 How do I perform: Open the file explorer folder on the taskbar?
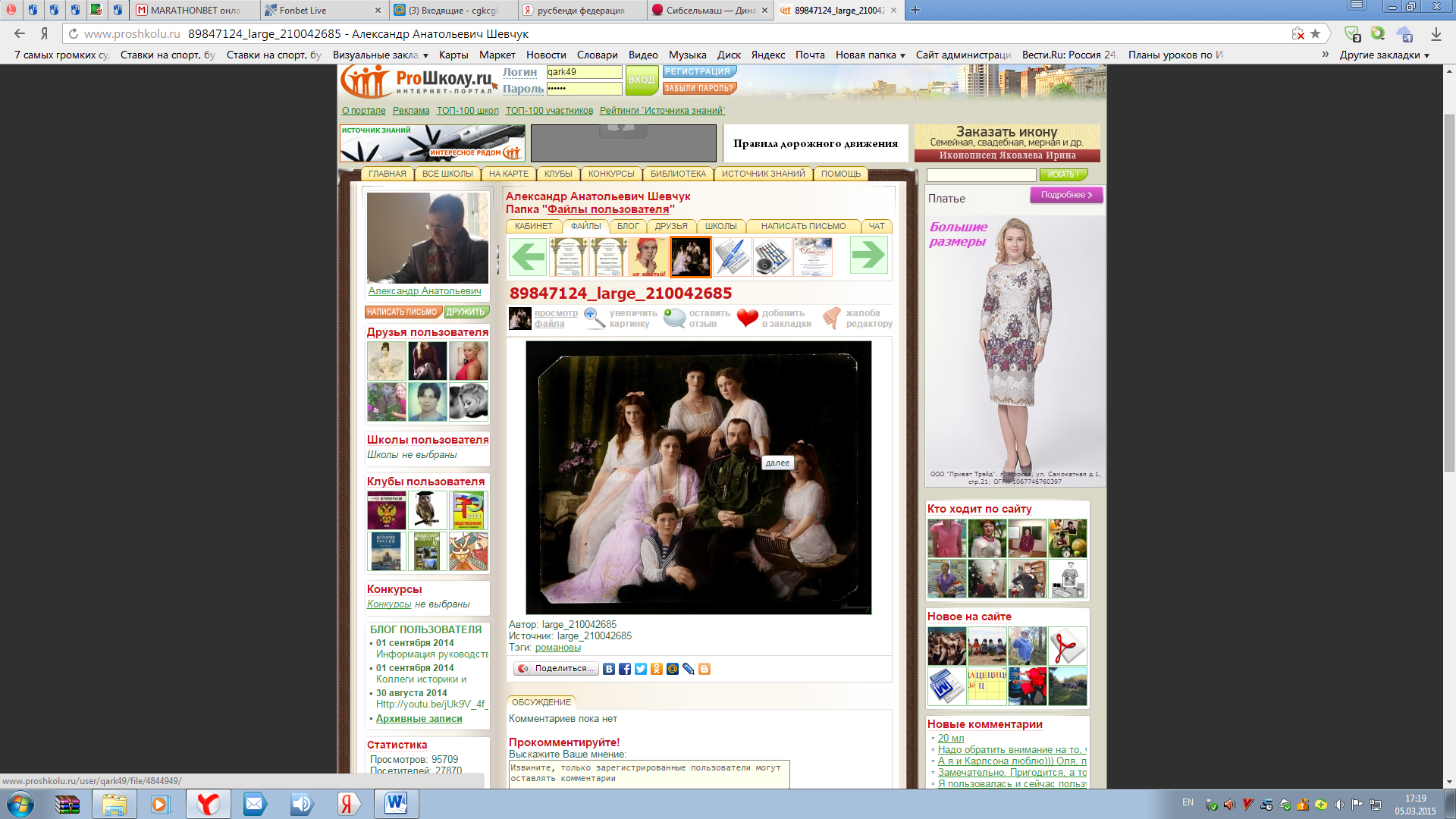[x=114, y=803]
